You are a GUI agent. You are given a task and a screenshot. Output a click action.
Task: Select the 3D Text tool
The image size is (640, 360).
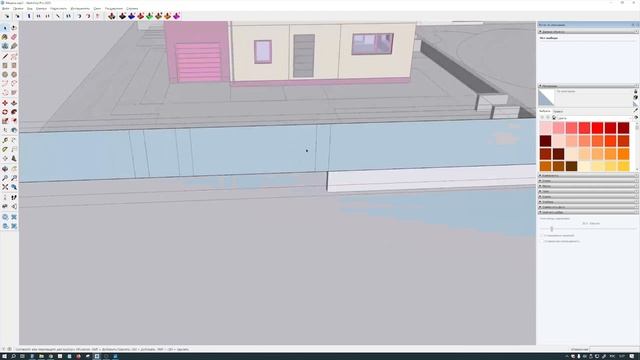[x=14, y=158]
